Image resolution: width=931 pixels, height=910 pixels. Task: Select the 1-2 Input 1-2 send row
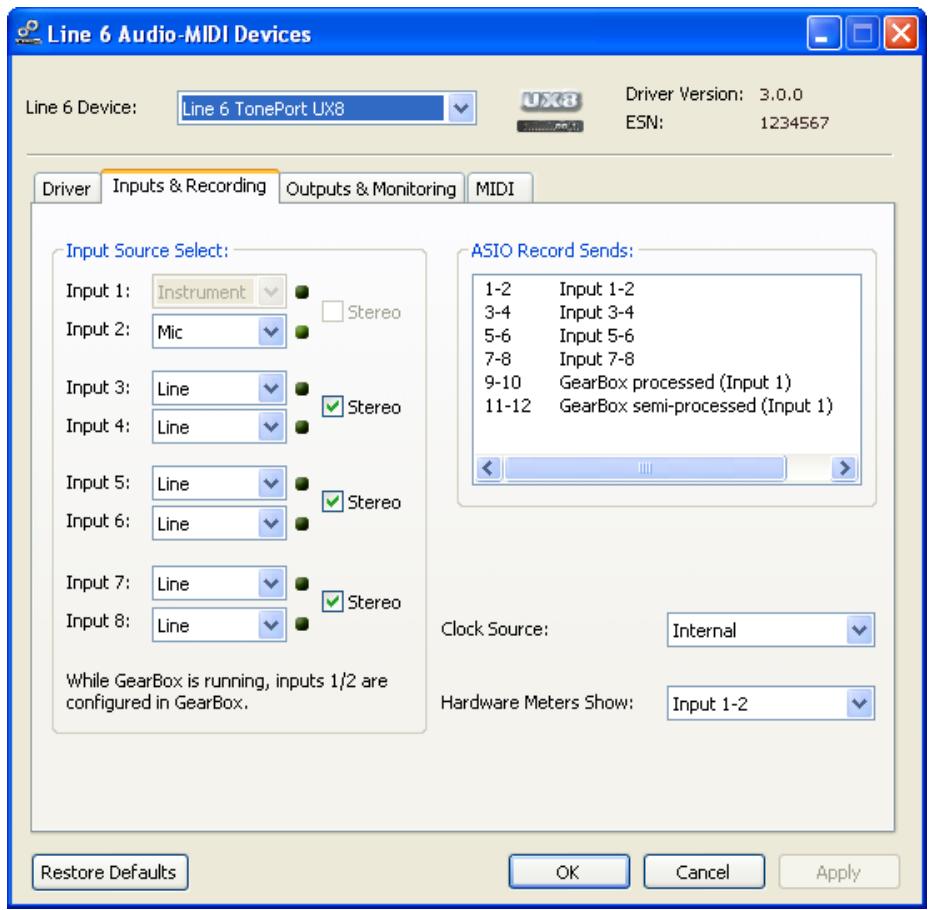click(x=666, y=289)
